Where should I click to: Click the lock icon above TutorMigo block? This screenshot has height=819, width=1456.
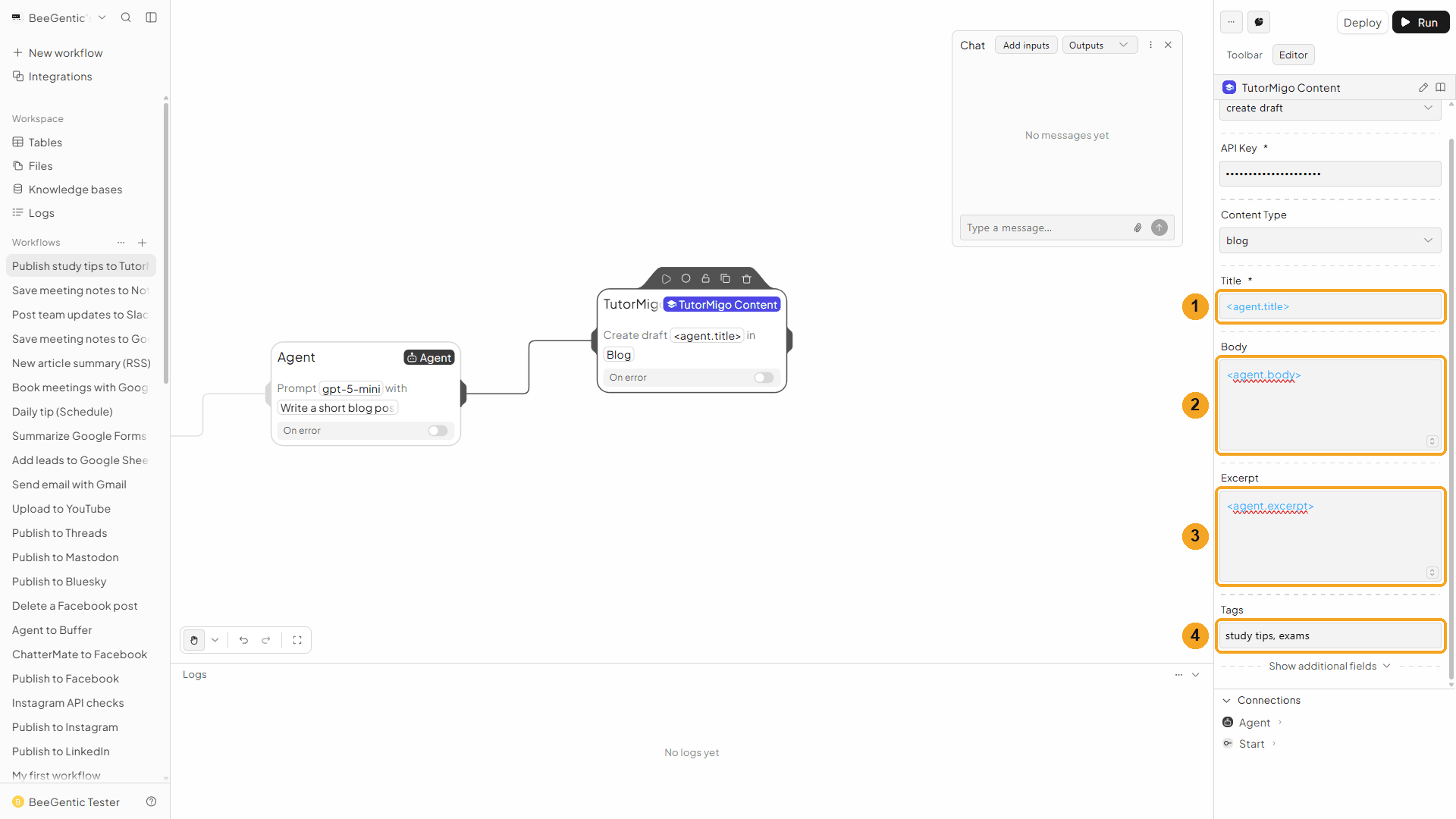tap(705, 278)
